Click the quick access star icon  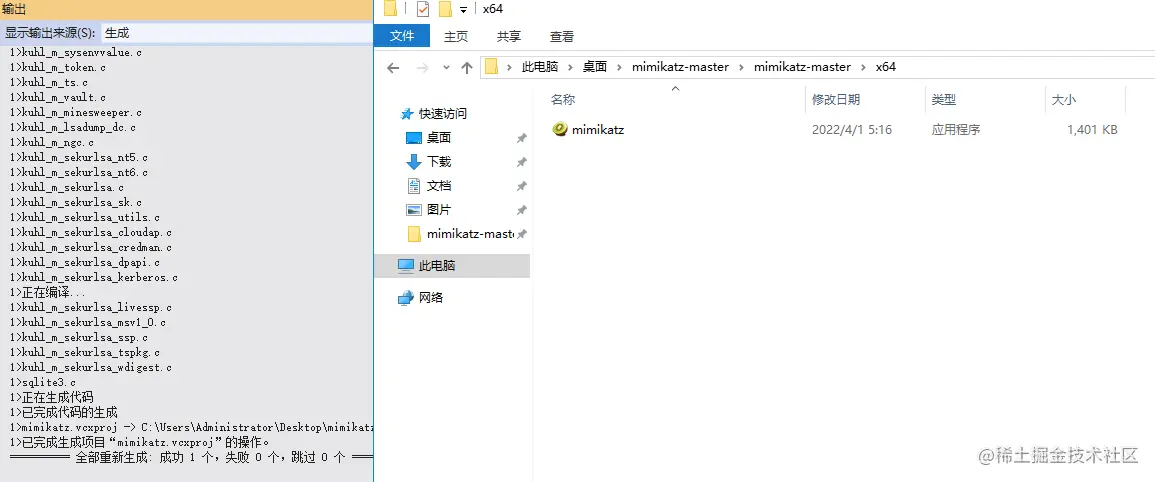click(x=406, y=114)
